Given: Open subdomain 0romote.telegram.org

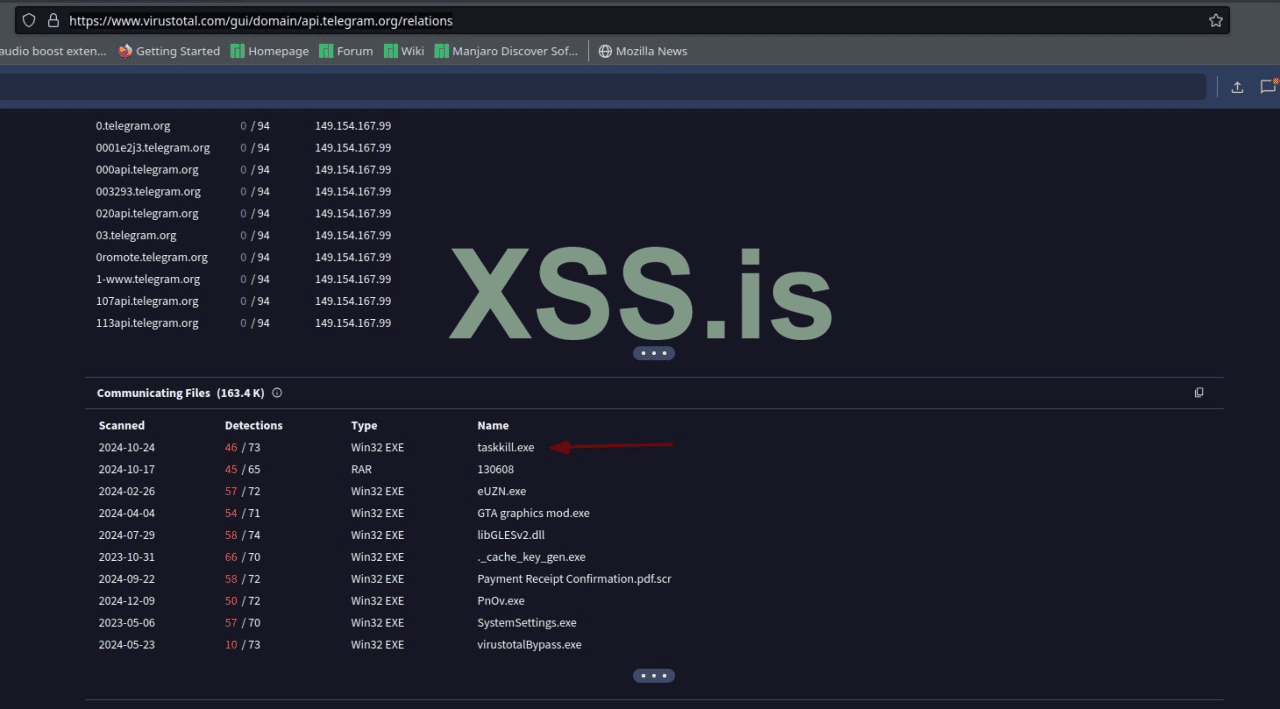Looking at the screenshot, I should click(x=152, y=258).
